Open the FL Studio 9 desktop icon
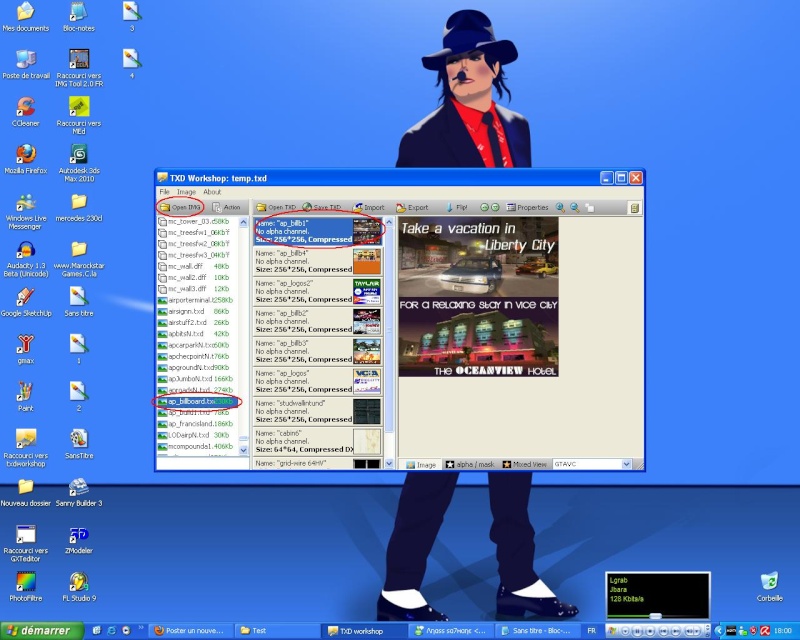 point(79,586)
